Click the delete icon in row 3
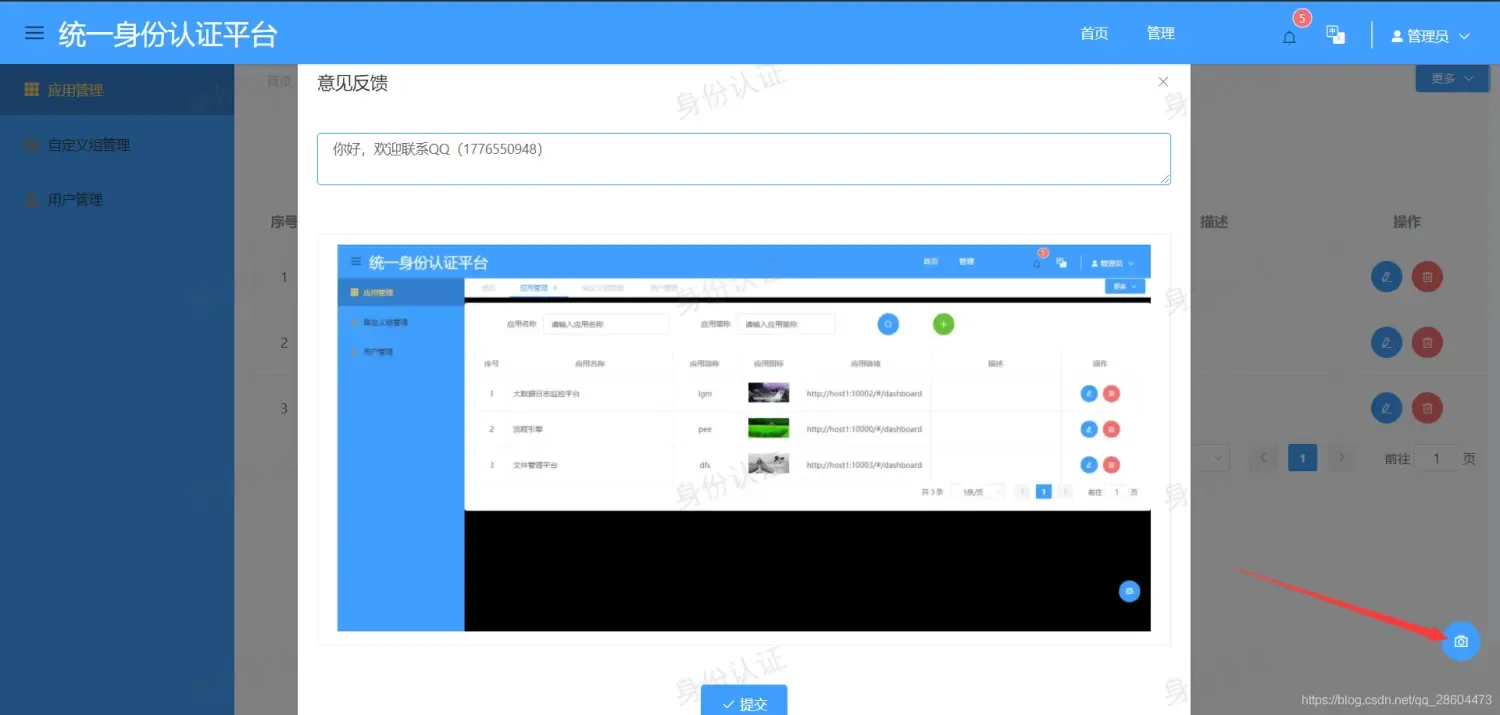 (x=1427, y=408)
